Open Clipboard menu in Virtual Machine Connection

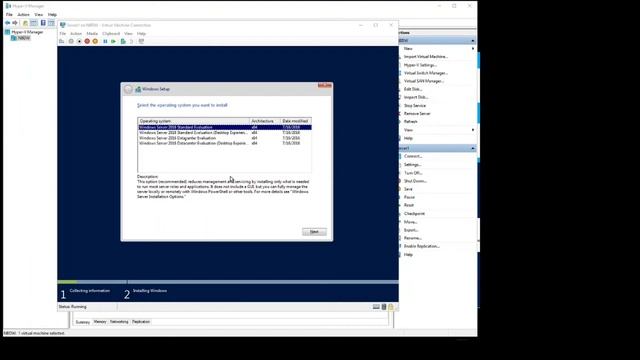(111, 33)
